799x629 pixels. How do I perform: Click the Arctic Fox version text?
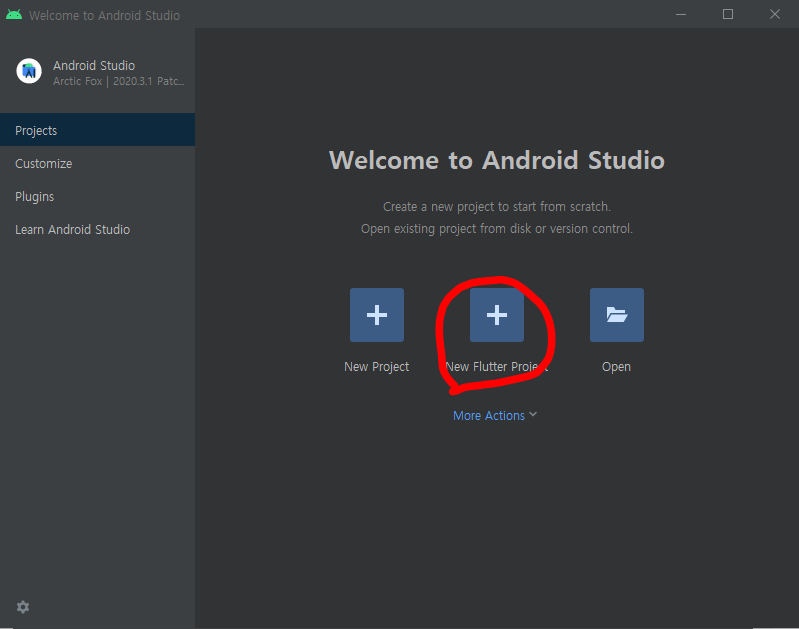pyautogui.click(x=119, y=82)
